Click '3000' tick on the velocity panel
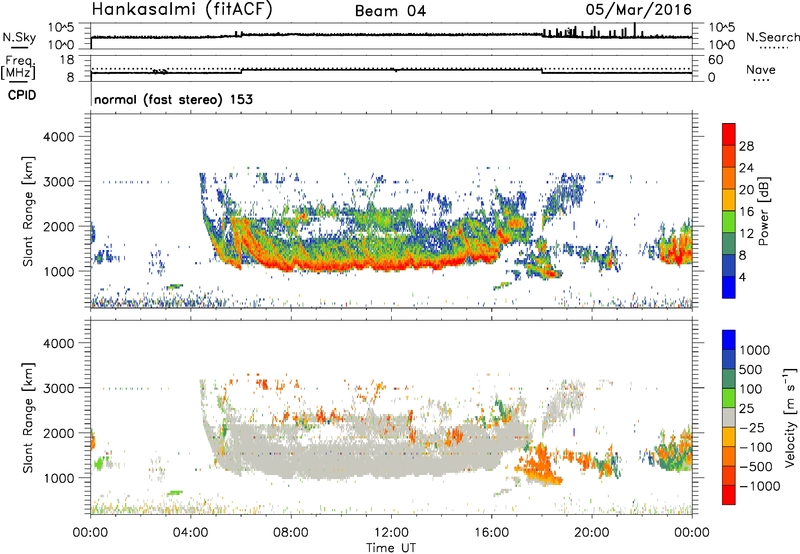800x554 pixels. (x=59, y=388)
